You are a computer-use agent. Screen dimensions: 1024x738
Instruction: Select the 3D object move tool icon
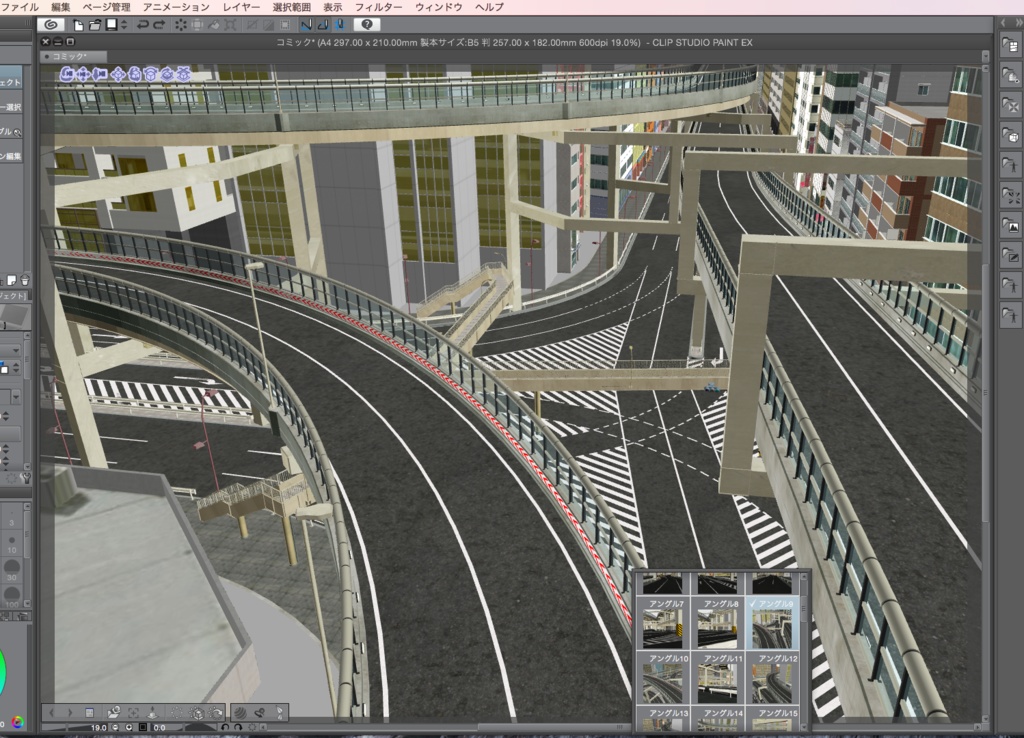click(x=118, y=76)
